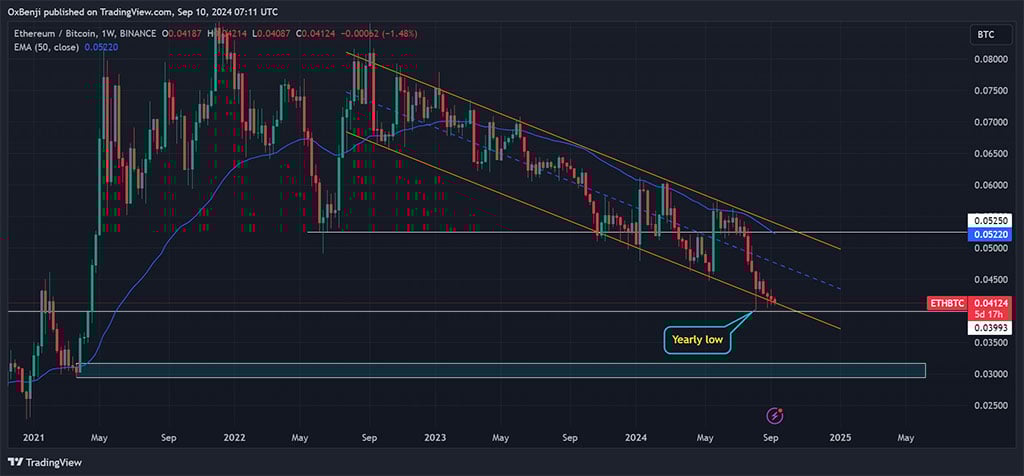Click the 0.03000 price axis label
The image size is (1024, 476).
click(x=989, y=374)
